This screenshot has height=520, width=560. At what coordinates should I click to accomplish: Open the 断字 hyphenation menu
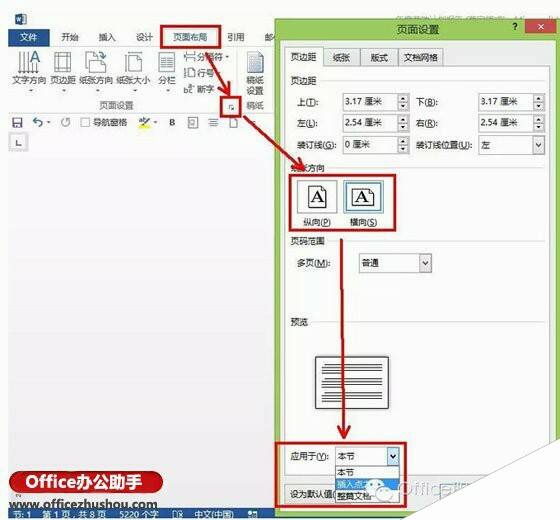pyautogui.click(x=199, y=89)
